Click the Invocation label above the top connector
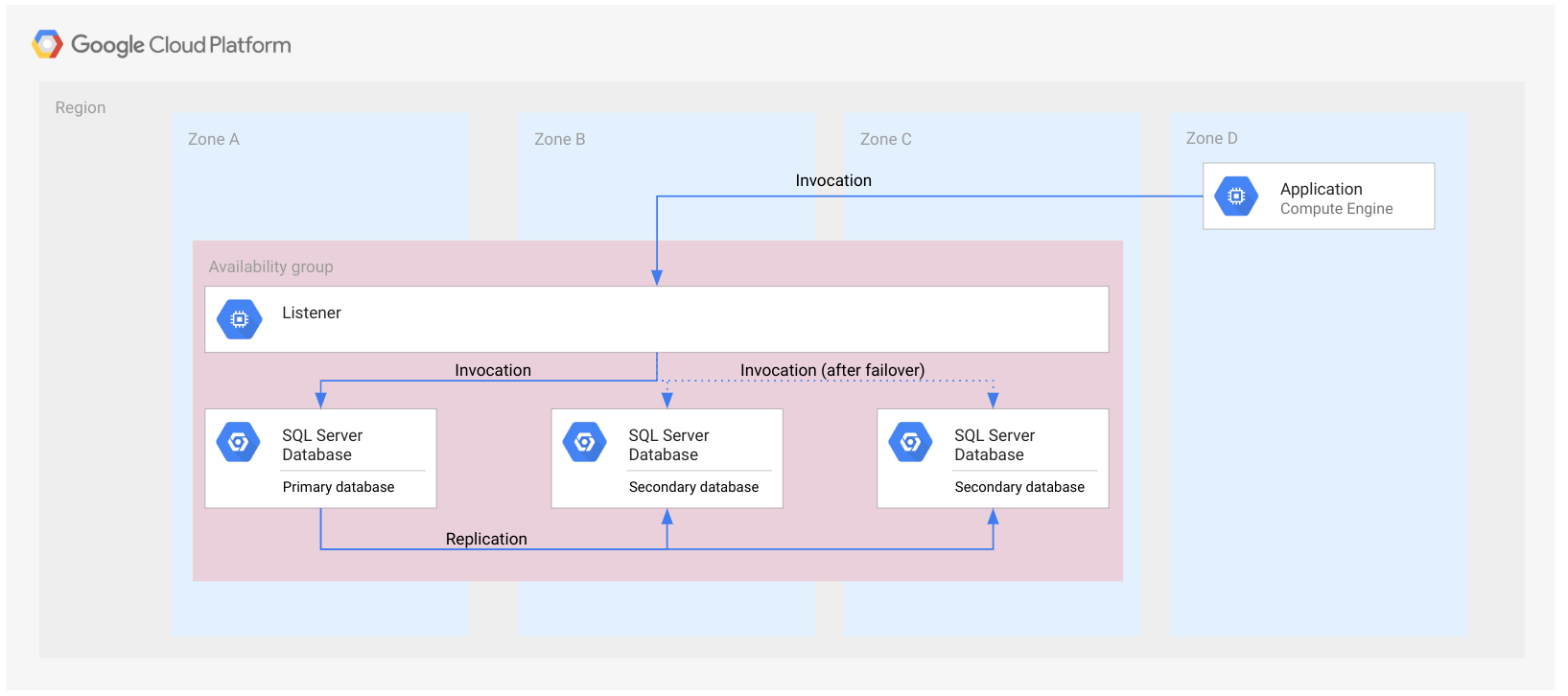The image size is (1568, 696). click(833, 180)
